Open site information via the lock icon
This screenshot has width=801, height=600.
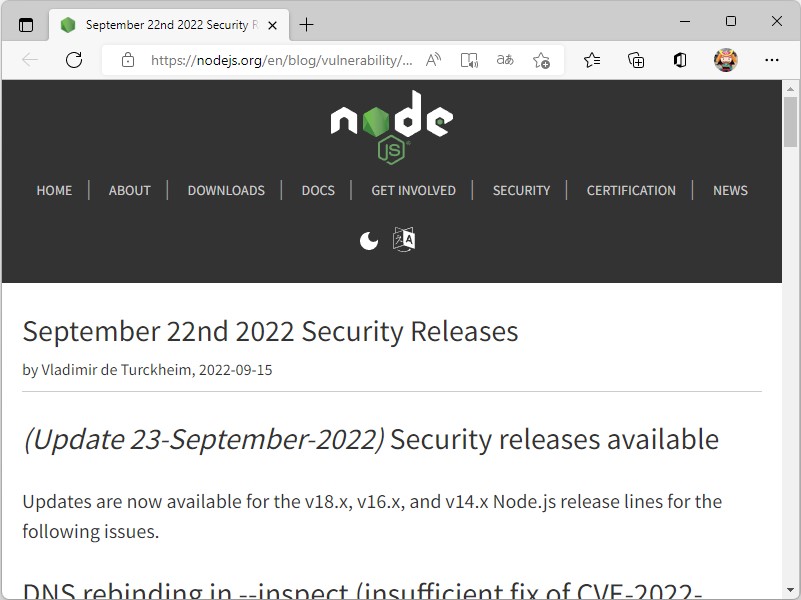click(x=127, y=60)
